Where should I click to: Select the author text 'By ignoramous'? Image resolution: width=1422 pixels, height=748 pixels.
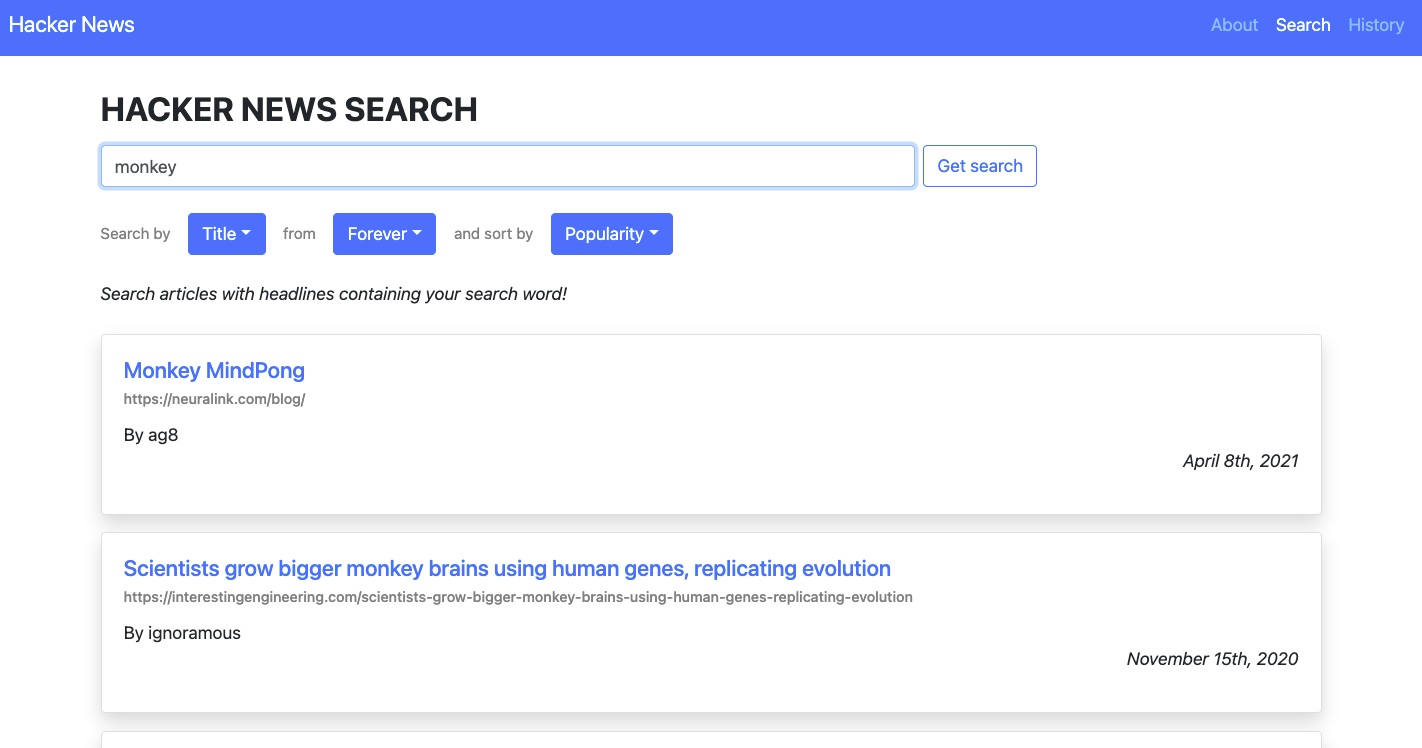(x=182, y=633)
